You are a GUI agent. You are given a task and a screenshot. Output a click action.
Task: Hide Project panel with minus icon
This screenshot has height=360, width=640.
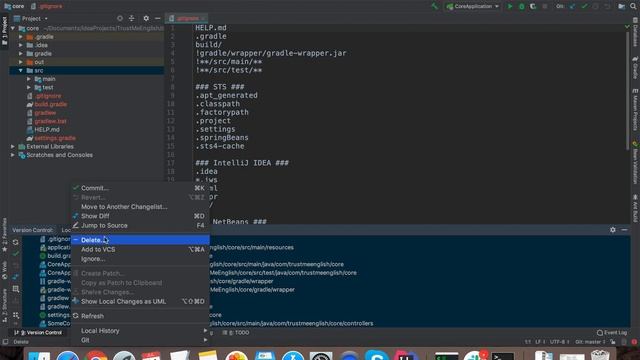(158, 18)
